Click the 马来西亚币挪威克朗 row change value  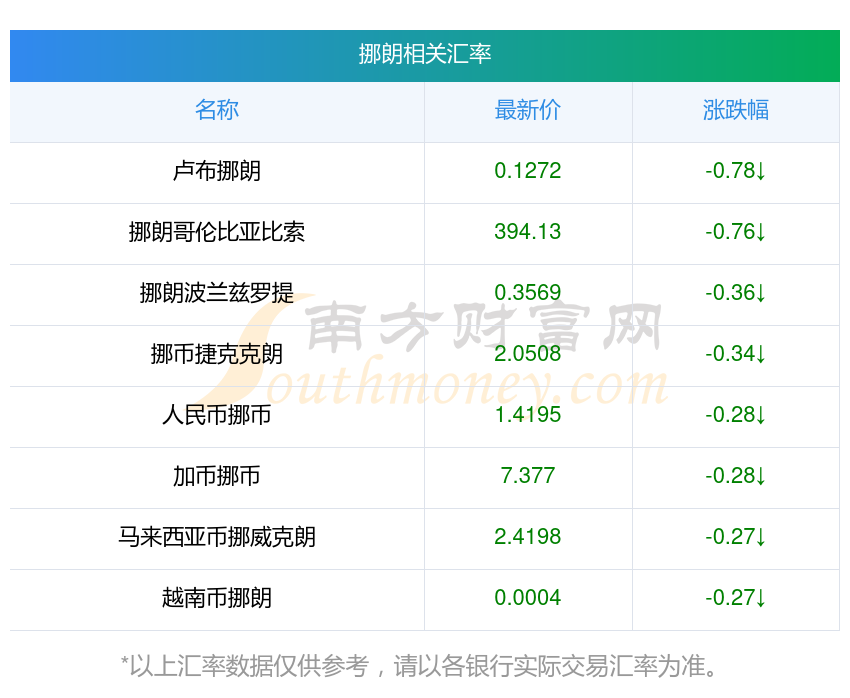click(736, 538)
